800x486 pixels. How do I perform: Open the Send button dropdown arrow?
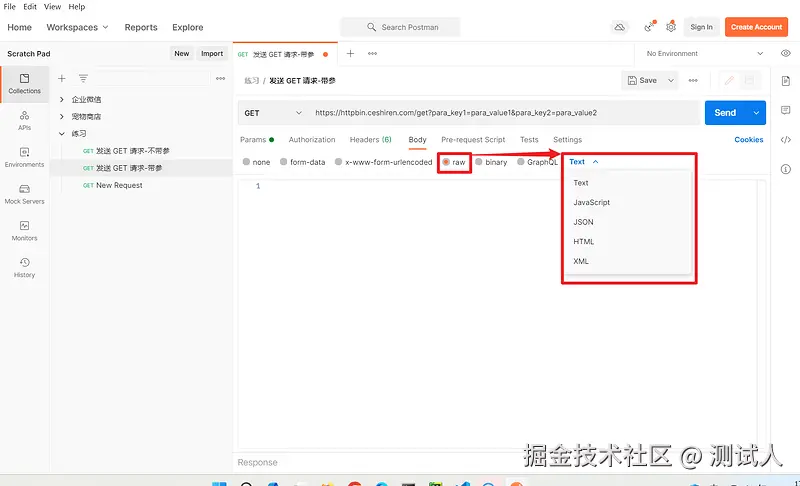click(756, 113)
